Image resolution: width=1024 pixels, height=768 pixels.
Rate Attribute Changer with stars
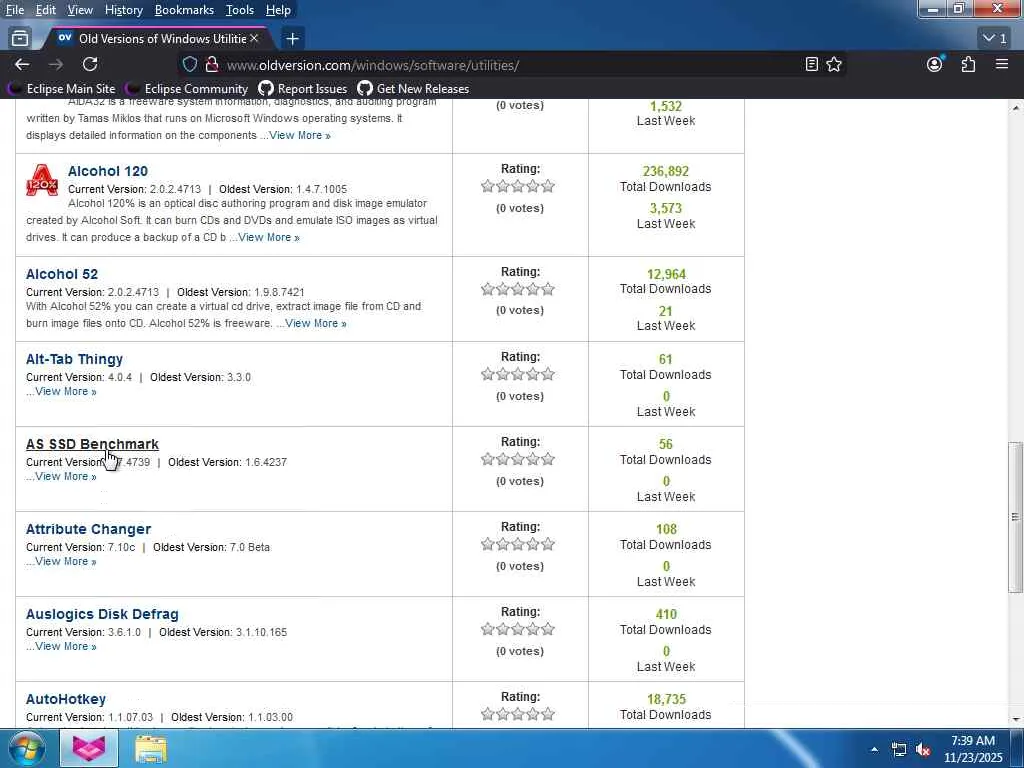pyautogui.click(x=518, y=544)
